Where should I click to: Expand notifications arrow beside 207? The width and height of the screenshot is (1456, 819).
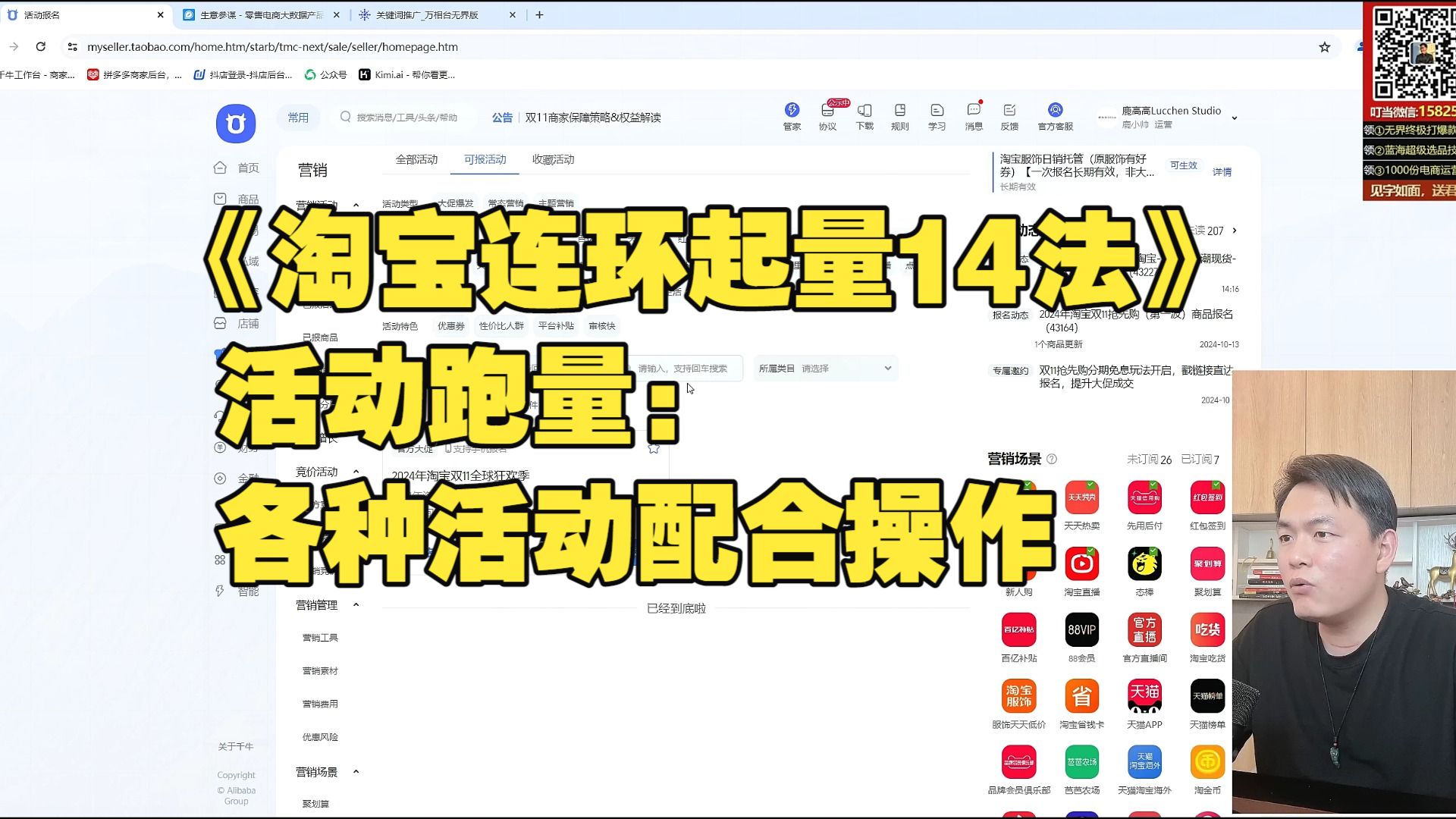coord(1235,231)
